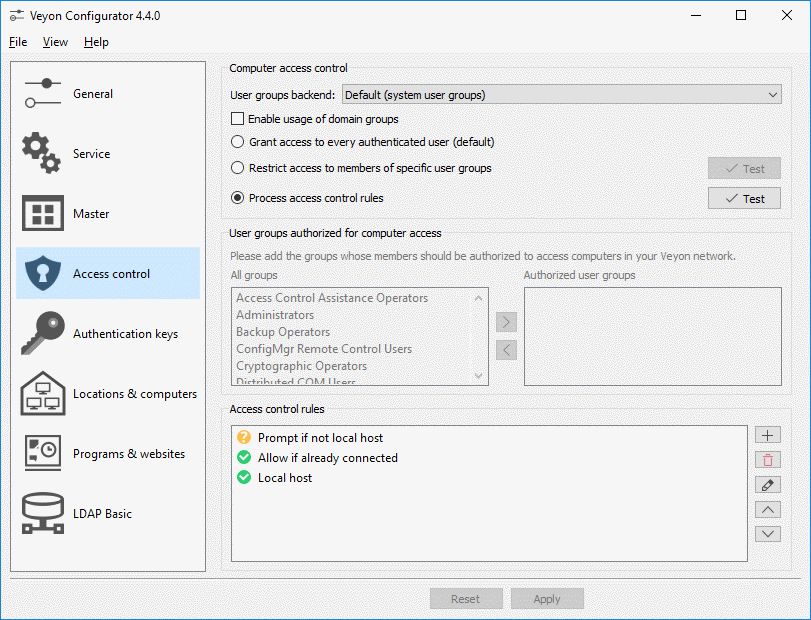Screen dimensions: 811x620
Task: Close the Veyon Configurator window
Action: pos(787,16)
